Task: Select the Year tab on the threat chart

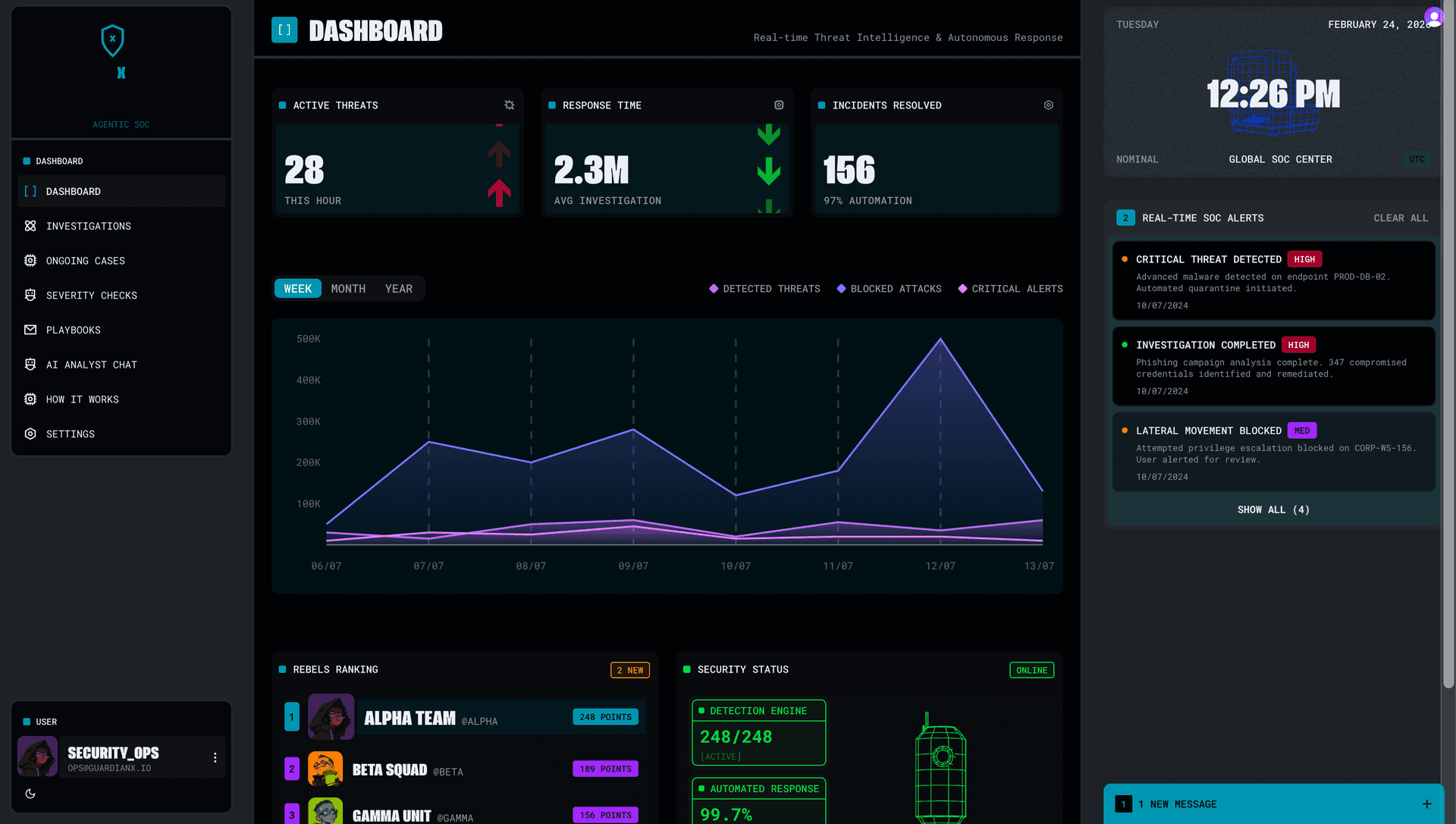Action: (399, 288)
